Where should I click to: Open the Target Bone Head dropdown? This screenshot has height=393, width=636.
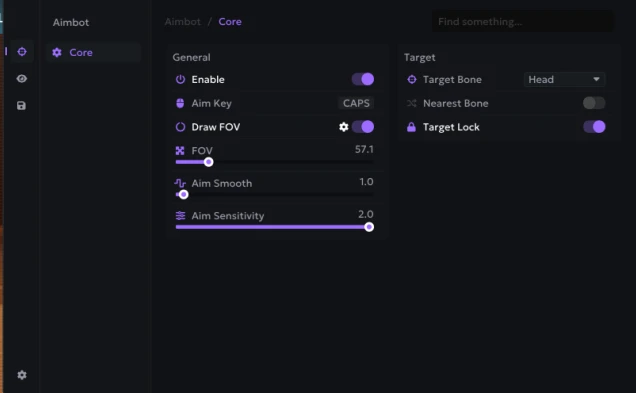(x=564, y=79)
